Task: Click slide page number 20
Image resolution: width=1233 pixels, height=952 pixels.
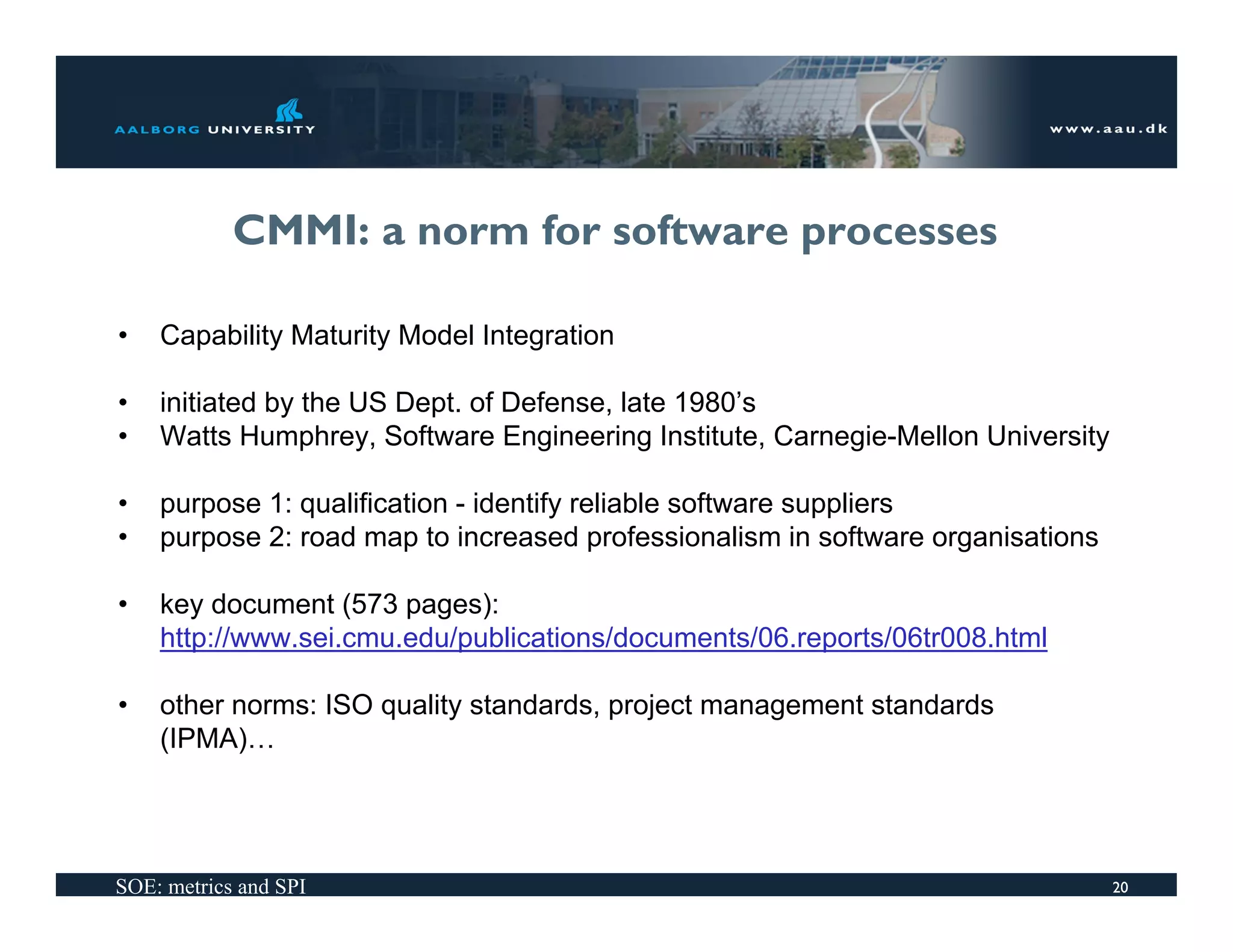Action: click(1120, 887)
